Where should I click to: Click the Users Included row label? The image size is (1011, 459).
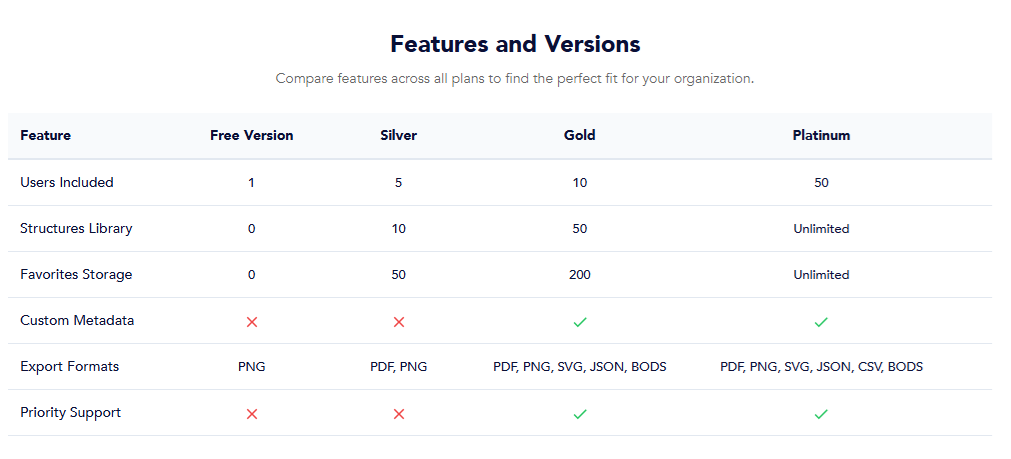click(67, 183)
